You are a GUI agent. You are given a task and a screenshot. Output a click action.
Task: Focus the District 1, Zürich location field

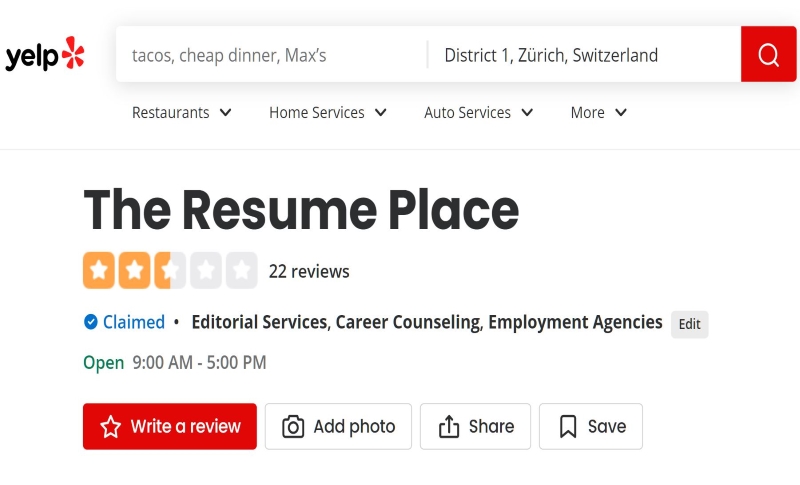(x=585, y=55)
